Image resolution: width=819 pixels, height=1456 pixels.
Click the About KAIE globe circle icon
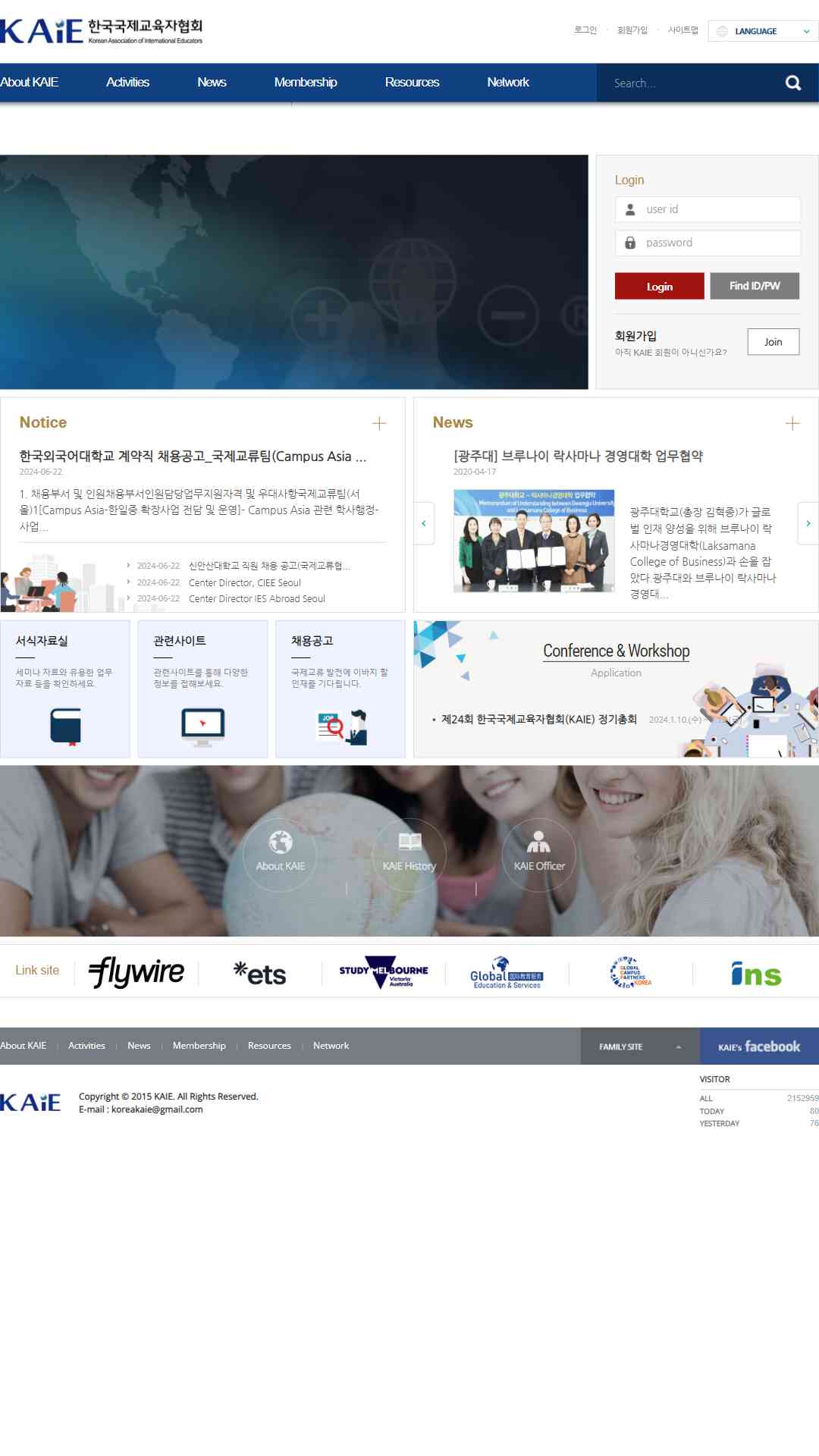click(x=280, y=855)
